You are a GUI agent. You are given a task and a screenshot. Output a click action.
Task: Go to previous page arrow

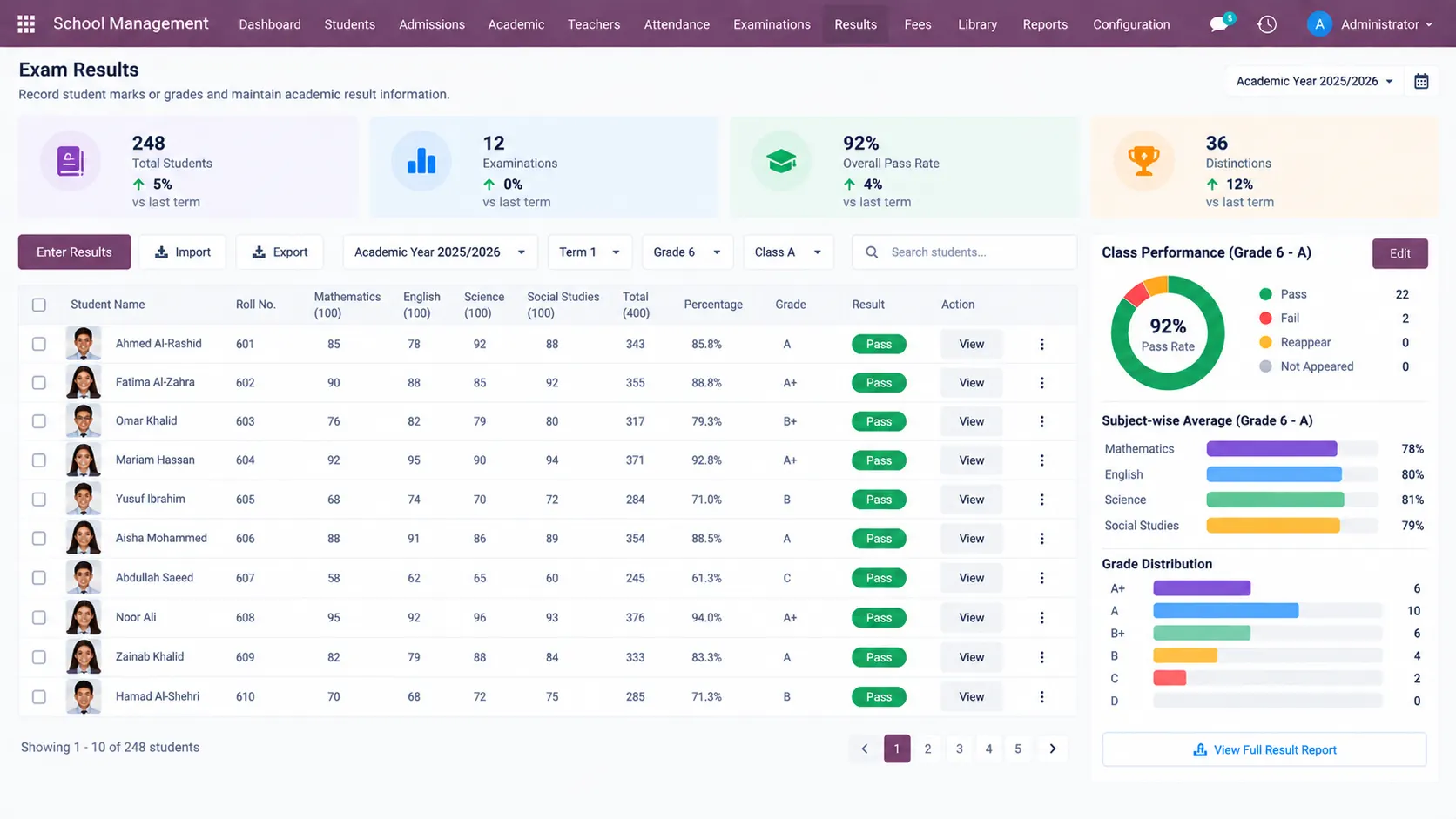pos(864,749)
